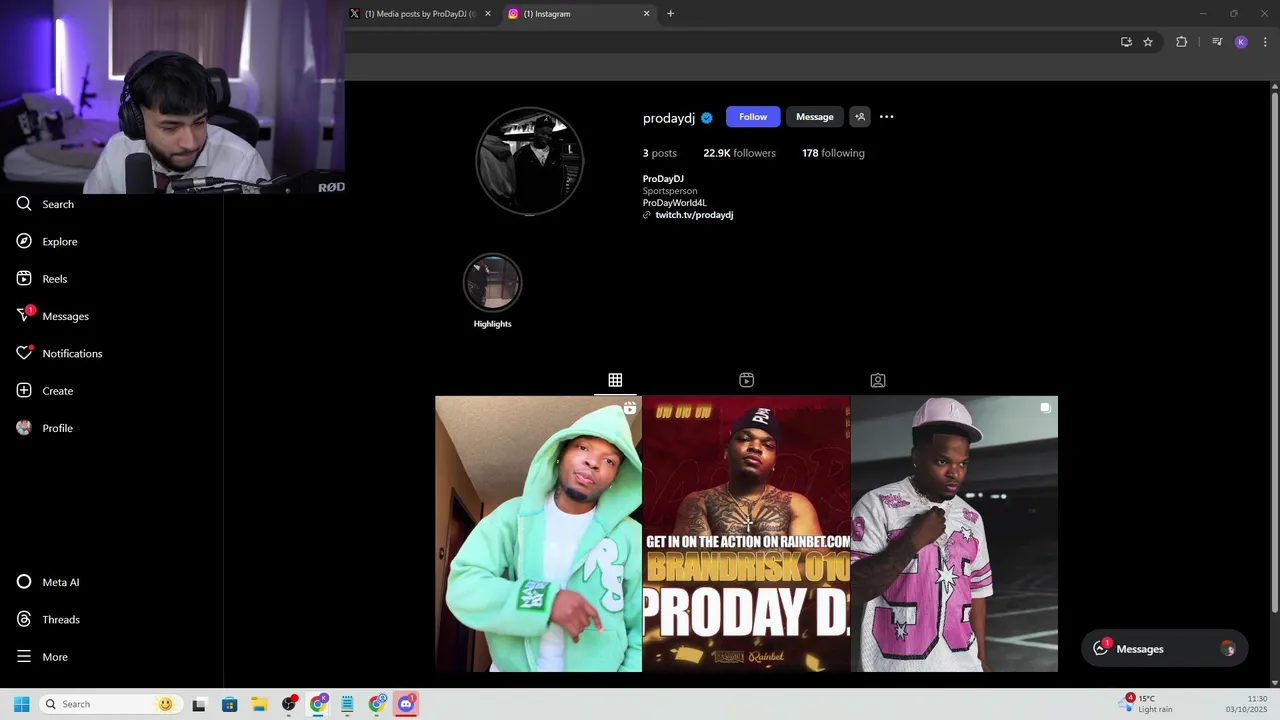Open OBS Studio from the taskbar
The height and width of the screenshot is (720, 1280).
pyautogui.click(x=289, y=704)
